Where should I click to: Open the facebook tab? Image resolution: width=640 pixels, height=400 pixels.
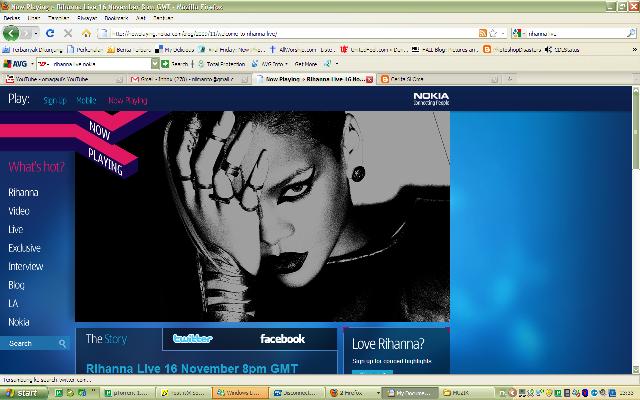282,339
